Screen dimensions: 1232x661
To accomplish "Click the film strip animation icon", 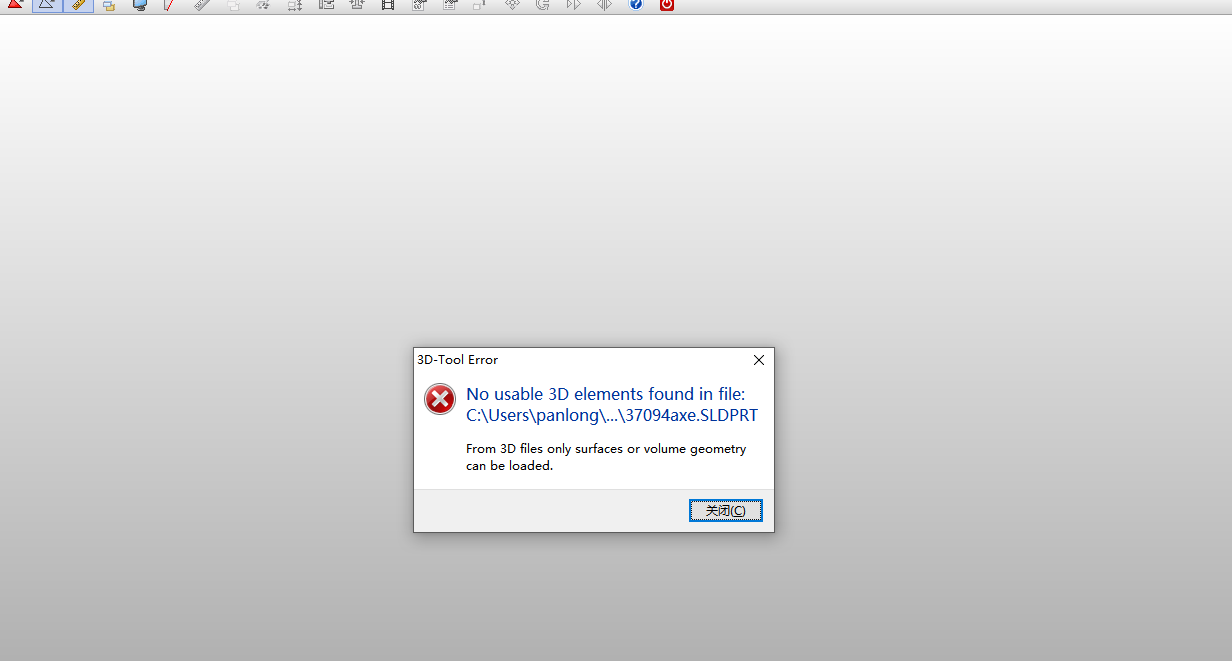I will click(x=388, y=5).
